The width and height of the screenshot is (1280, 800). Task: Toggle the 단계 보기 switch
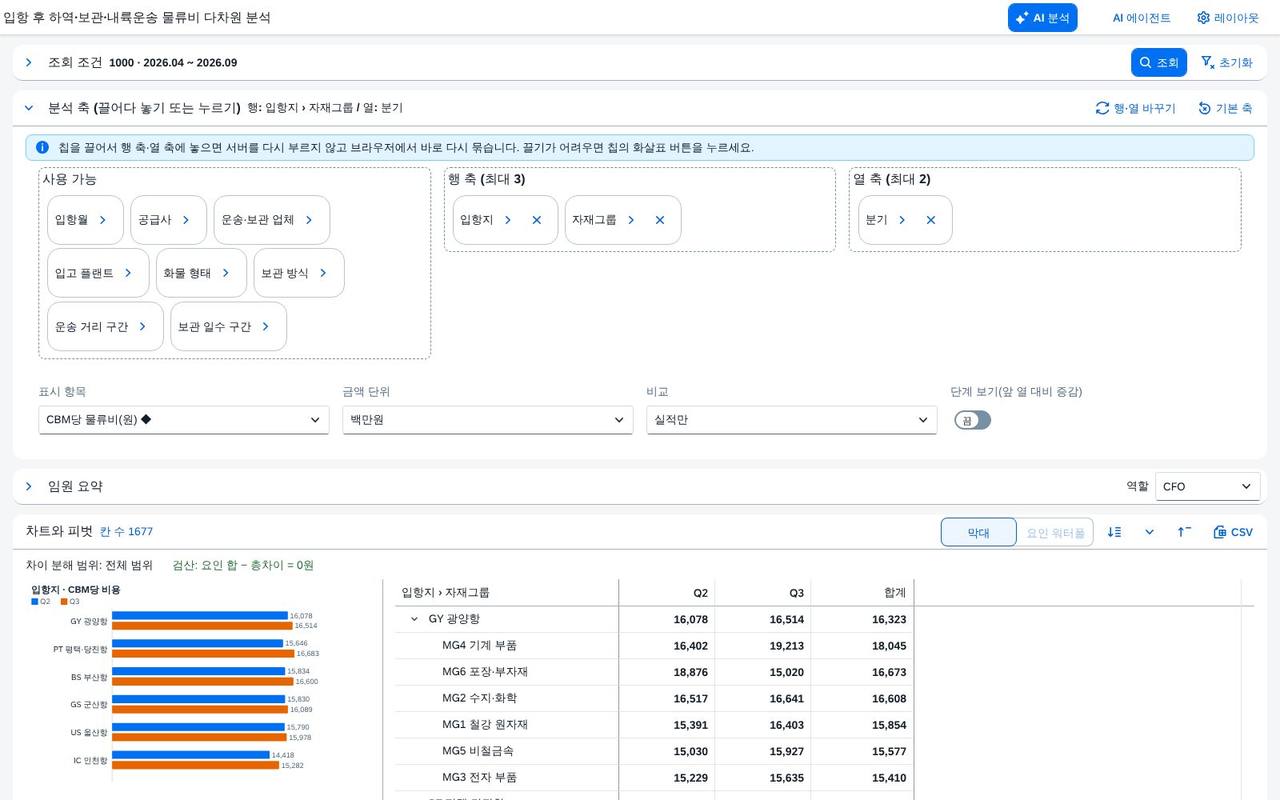pyautogui.click(x=972, y=420)
